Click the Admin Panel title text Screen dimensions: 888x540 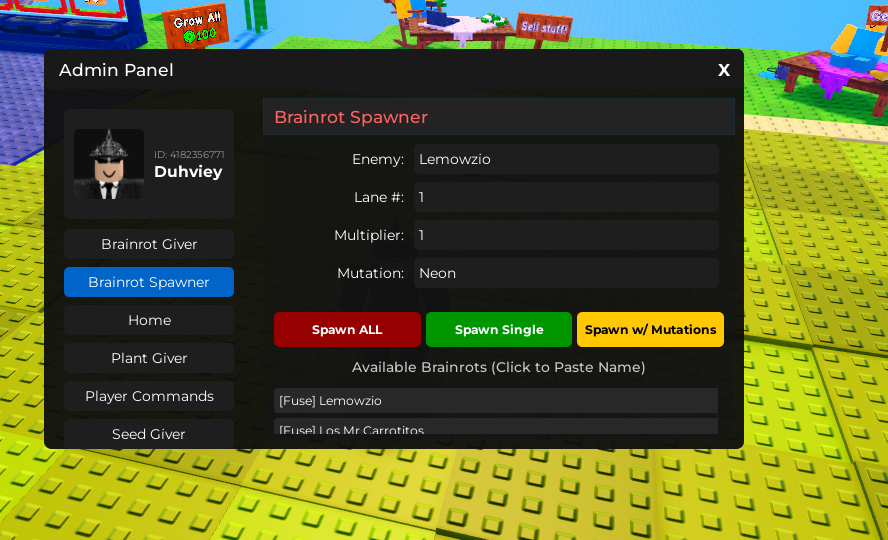click(x=116, y=70)
